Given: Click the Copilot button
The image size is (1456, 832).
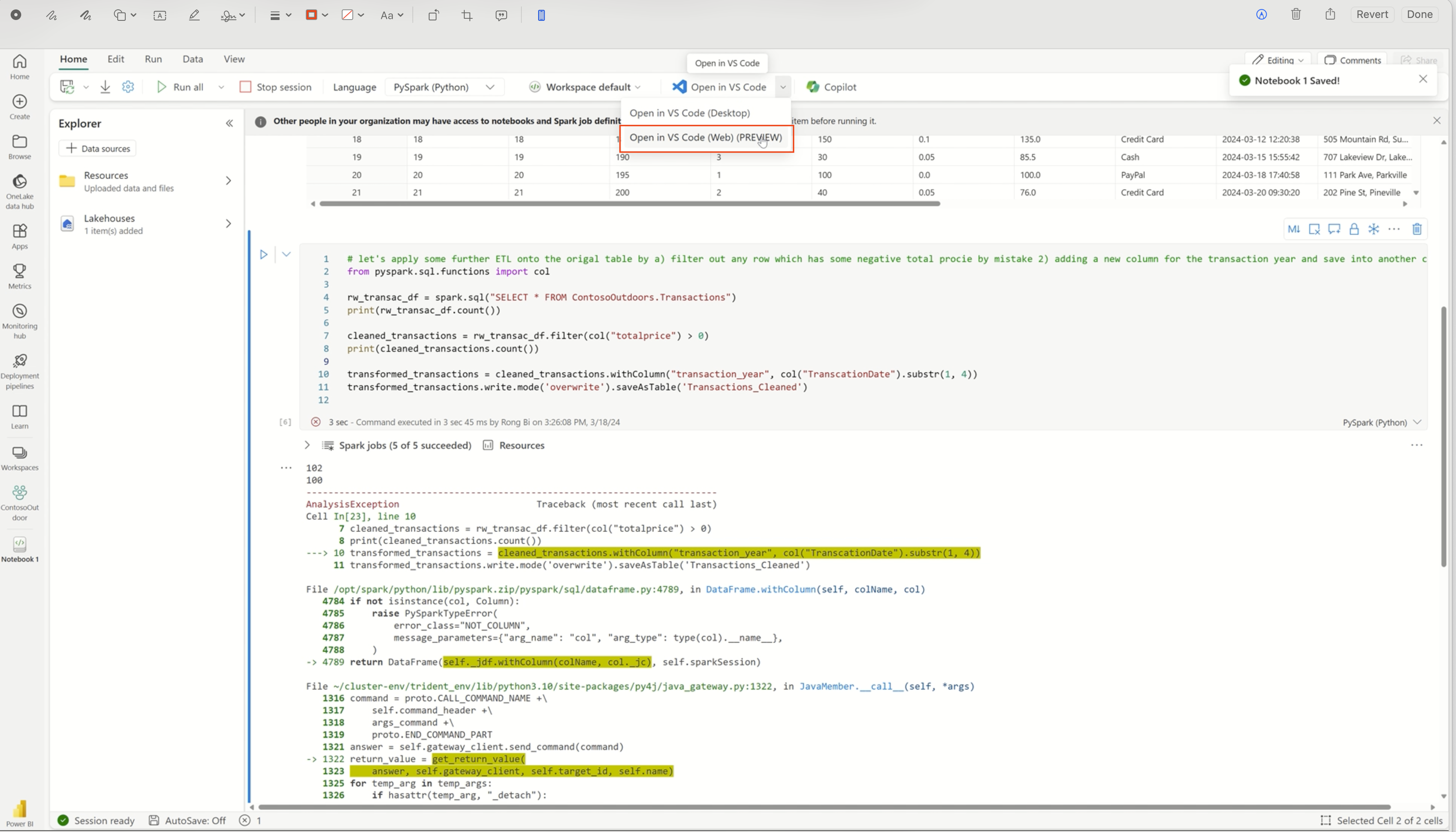Looking at the screenshot, I should tap(831, 87).
